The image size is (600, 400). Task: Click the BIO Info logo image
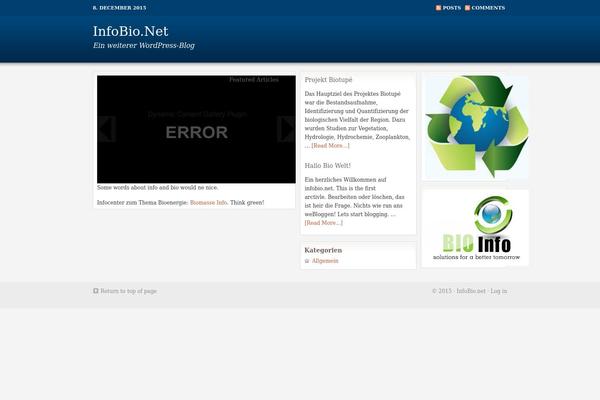476,229
